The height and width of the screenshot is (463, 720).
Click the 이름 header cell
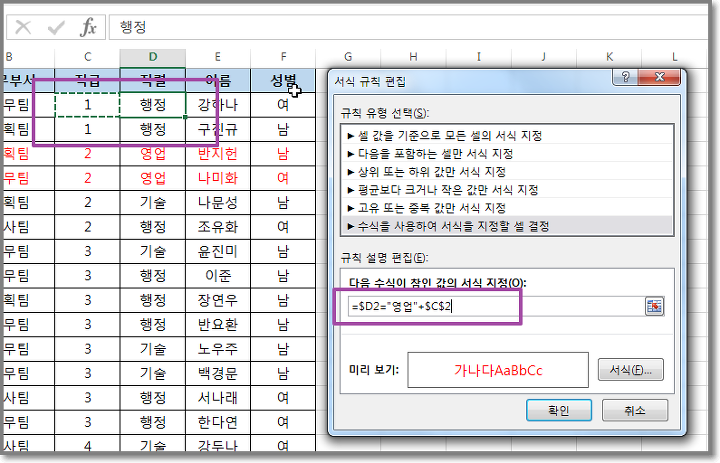(x=218, y=81)
